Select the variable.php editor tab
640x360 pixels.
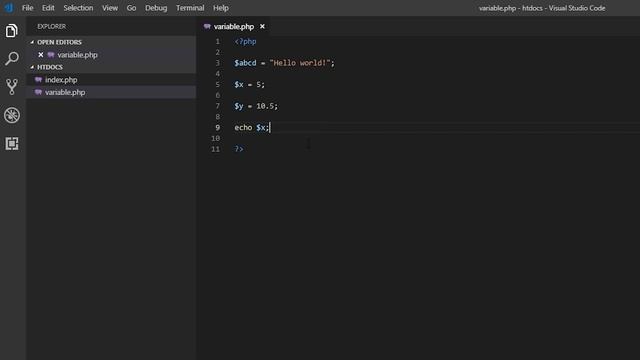pos(234,27)
